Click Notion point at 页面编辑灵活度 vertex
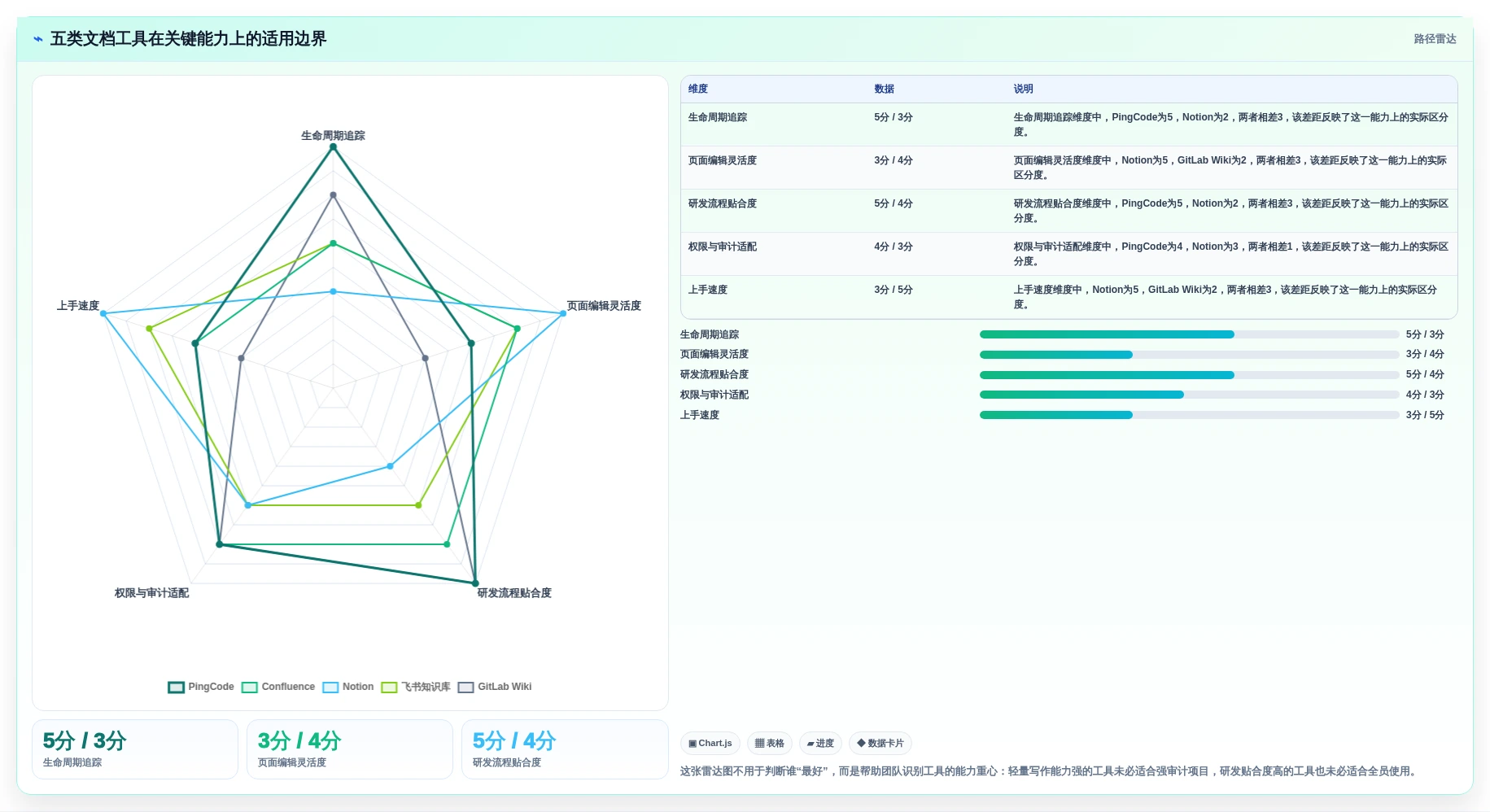The width and height of the screenshot is (1490, 812). pos(563,313)
